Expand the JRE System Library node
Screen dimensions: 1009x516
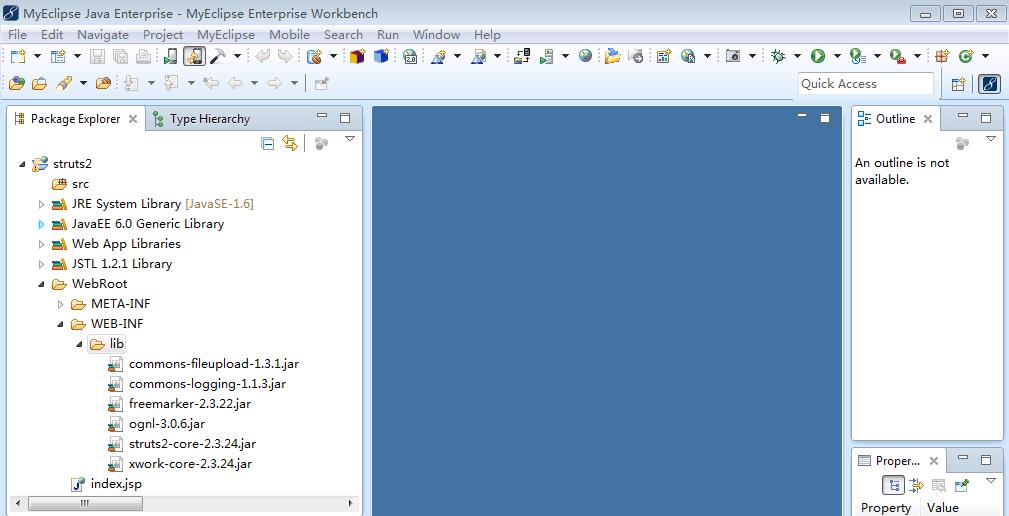coord(41,205)
